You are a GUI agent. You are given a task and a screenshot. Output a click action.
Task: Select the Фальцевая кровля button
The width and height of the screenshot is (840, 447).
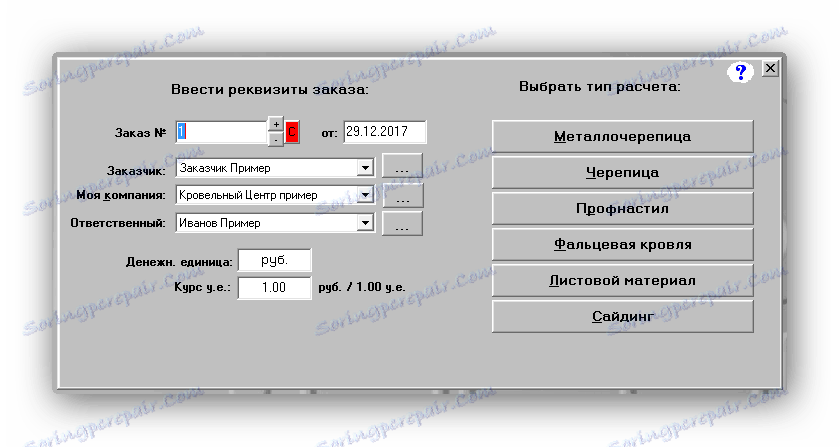pyautogui.click(x=622, y=244)
